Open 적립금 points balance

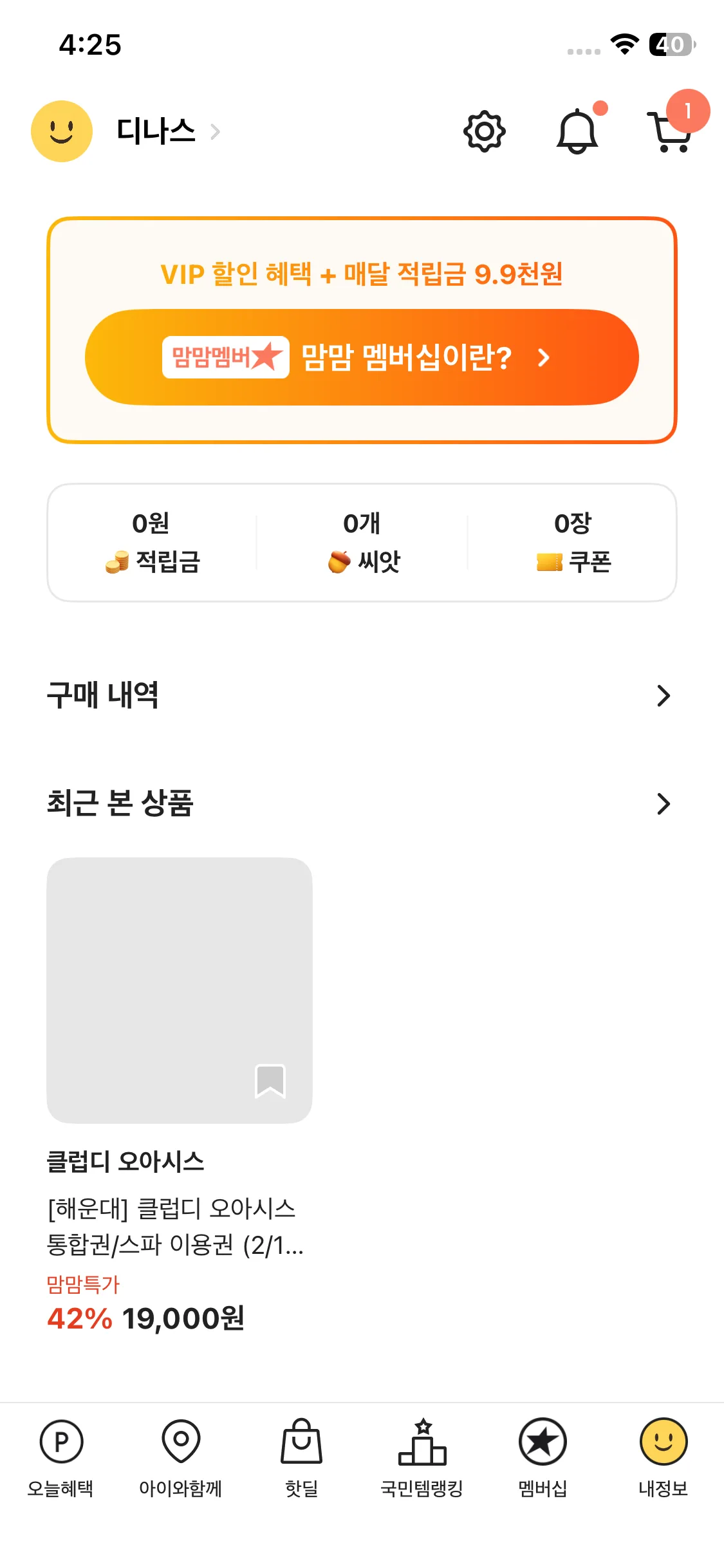click(153, 543)
